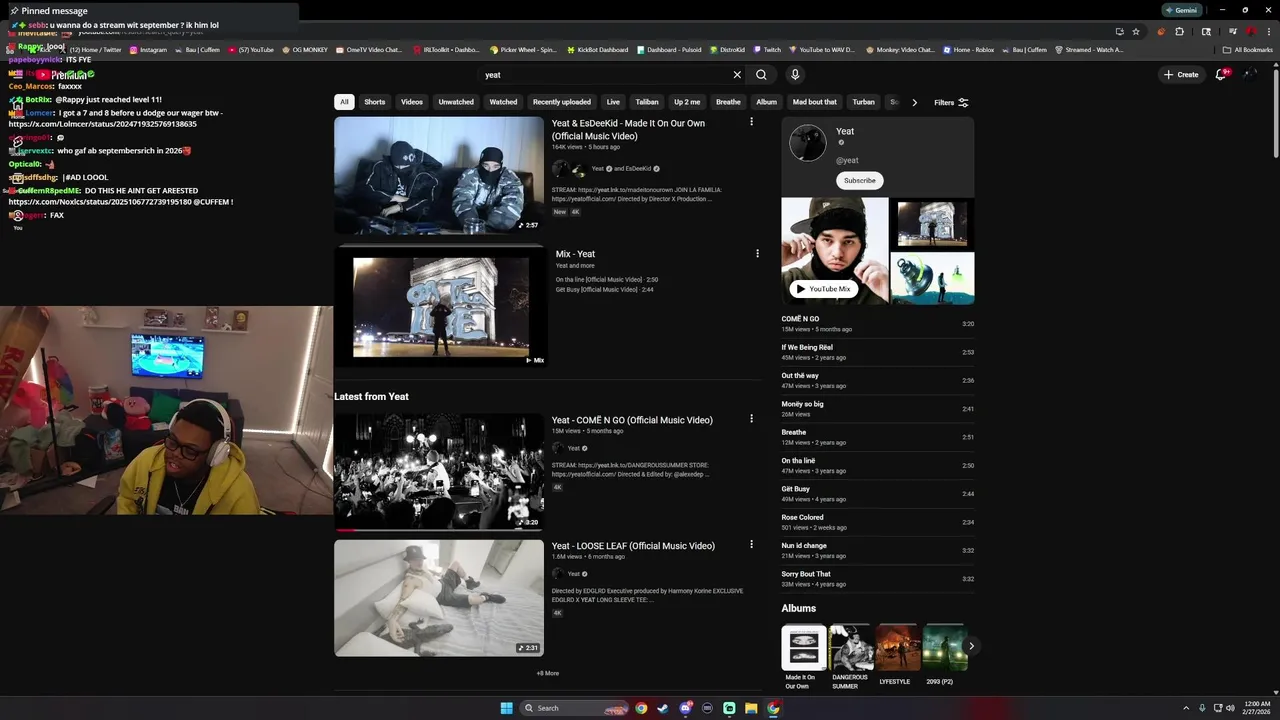Open DANGEROUS SUMMER album cover

click(850, 647)
